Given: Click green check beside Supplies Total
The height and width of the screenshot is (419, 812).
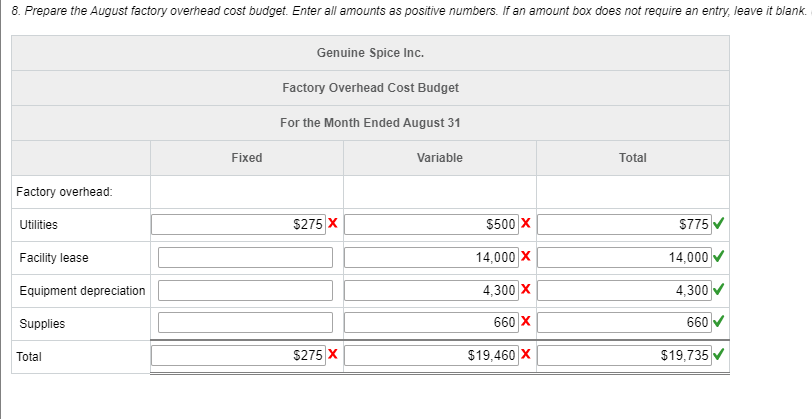Looking at the screenshot, I should [718, 322].
